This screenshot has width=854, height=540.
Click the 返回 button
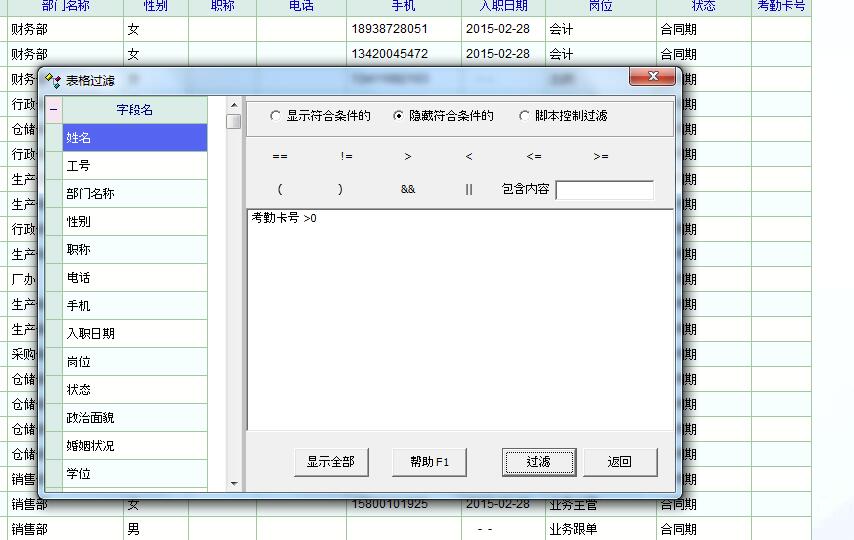coord(620,462)
